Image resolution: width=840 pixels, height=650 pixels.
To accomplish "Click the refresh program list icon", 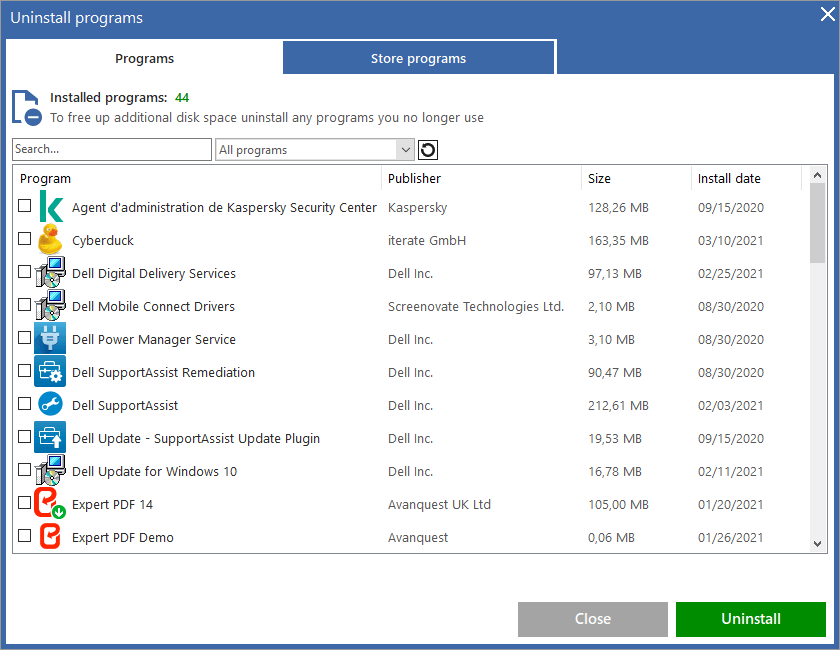I will tap(428, 150).
